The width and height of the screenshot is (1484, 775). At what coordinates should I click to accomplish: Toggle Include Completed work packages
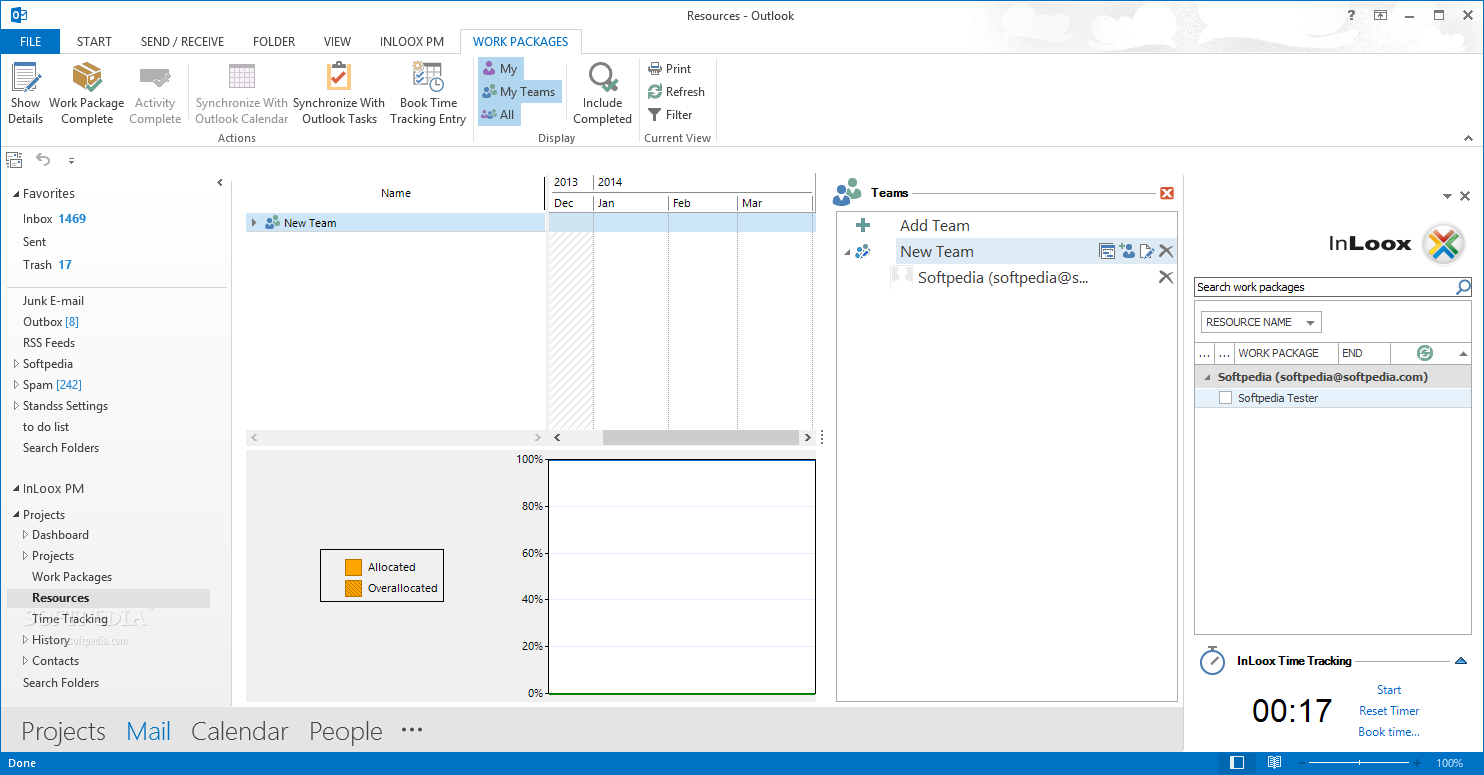pyautogui.click(x=602, y=93)
